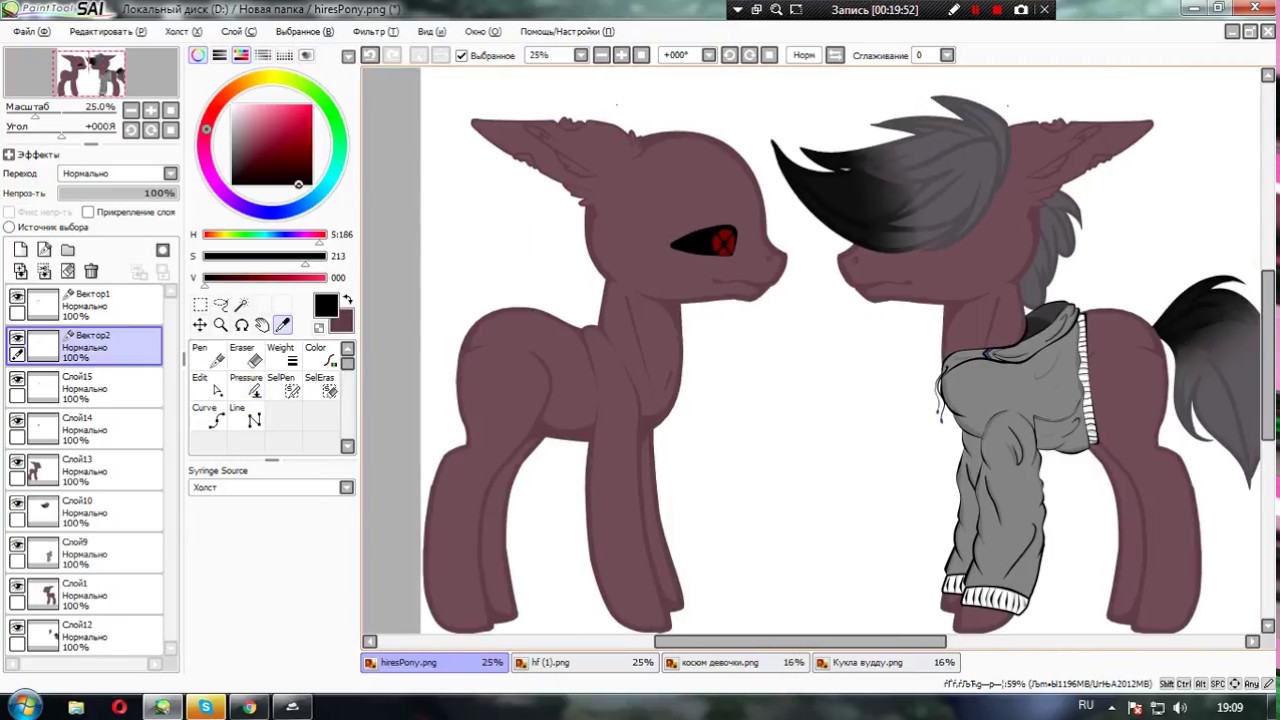The height and width of the screenshot is (720, 1280).
Task: Select the rectangular selection tool
Action: point(200,305)
